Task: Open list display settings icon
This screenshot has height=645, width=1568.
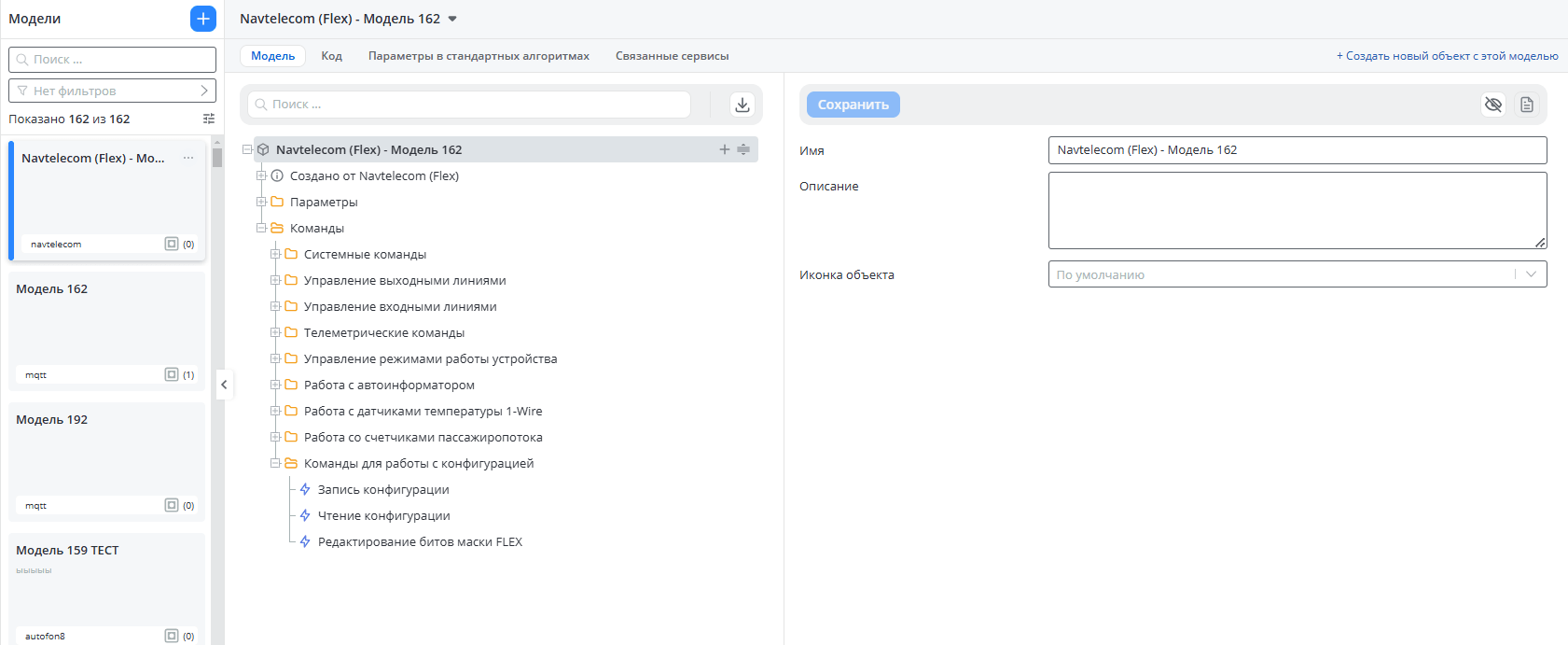Action: coord(209,119)
